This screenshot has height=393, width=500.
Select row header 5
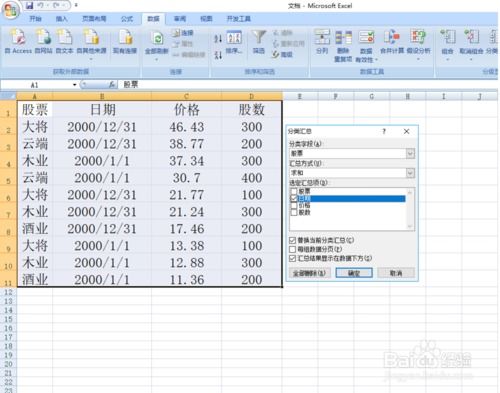pos(8,178)
